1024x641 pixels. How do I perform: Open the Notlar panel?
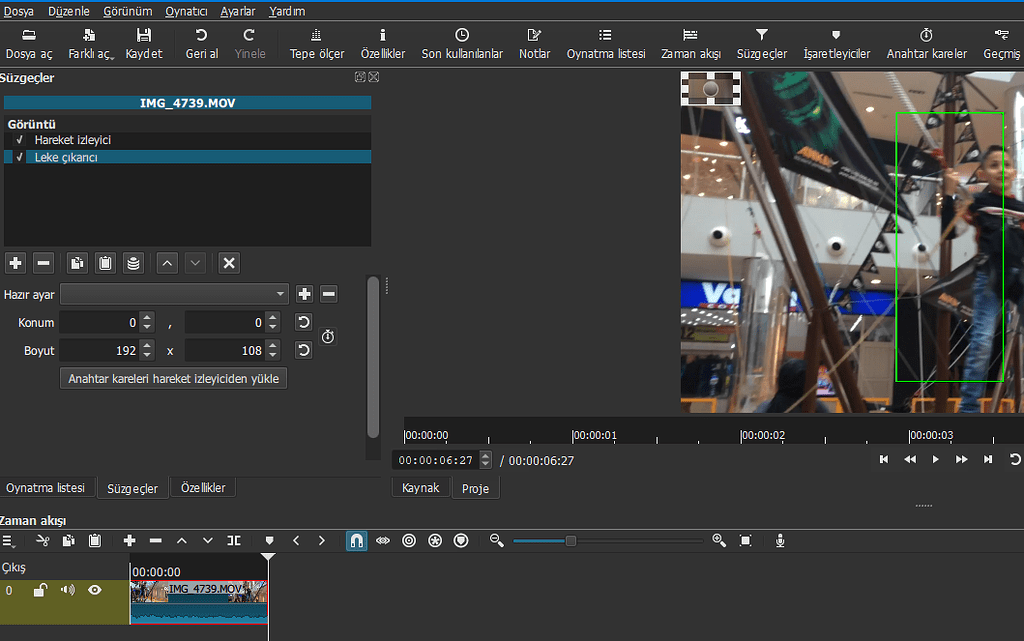tap(534, 44)
